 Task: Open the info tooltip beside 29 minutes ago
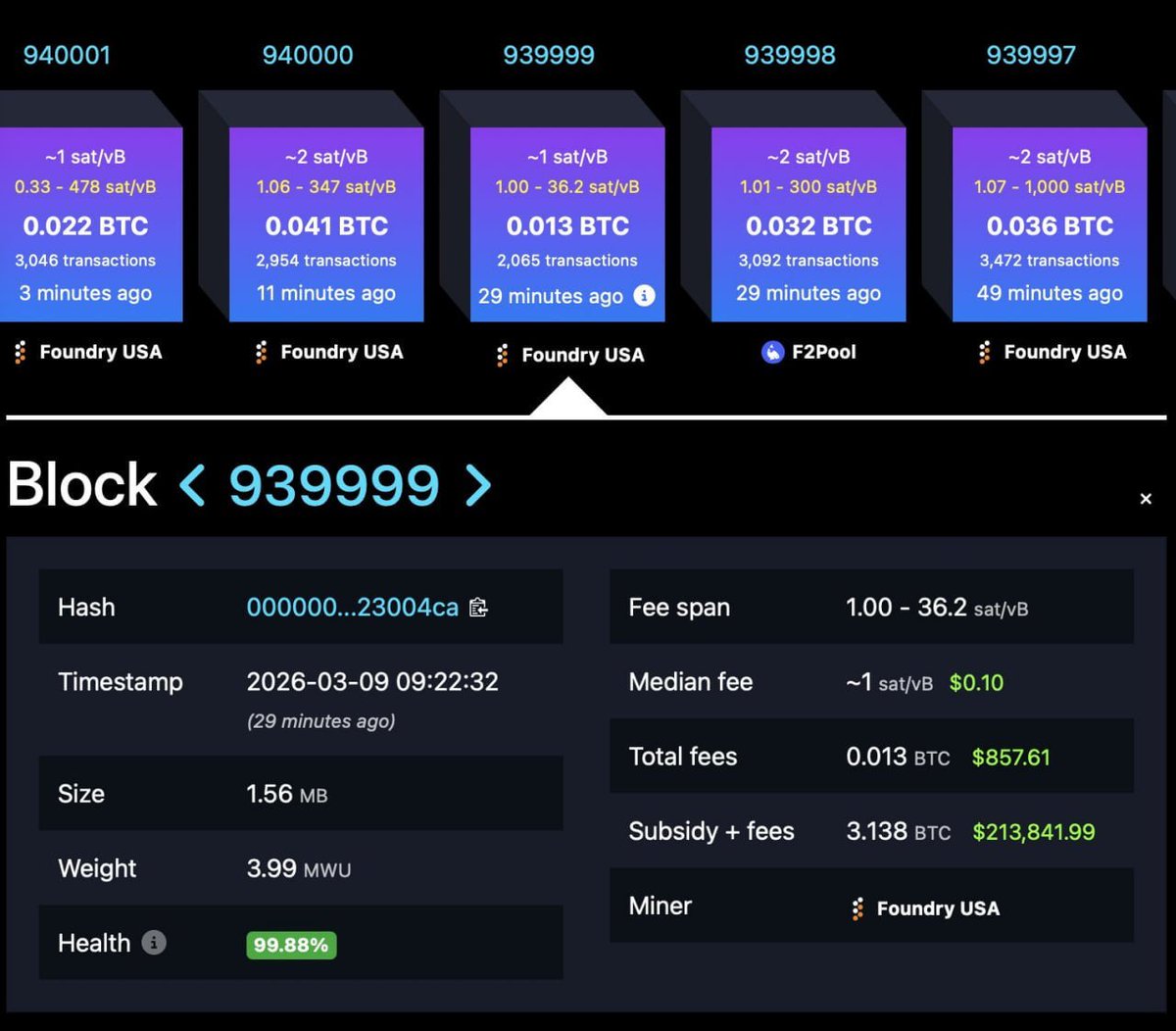(645, 296)
